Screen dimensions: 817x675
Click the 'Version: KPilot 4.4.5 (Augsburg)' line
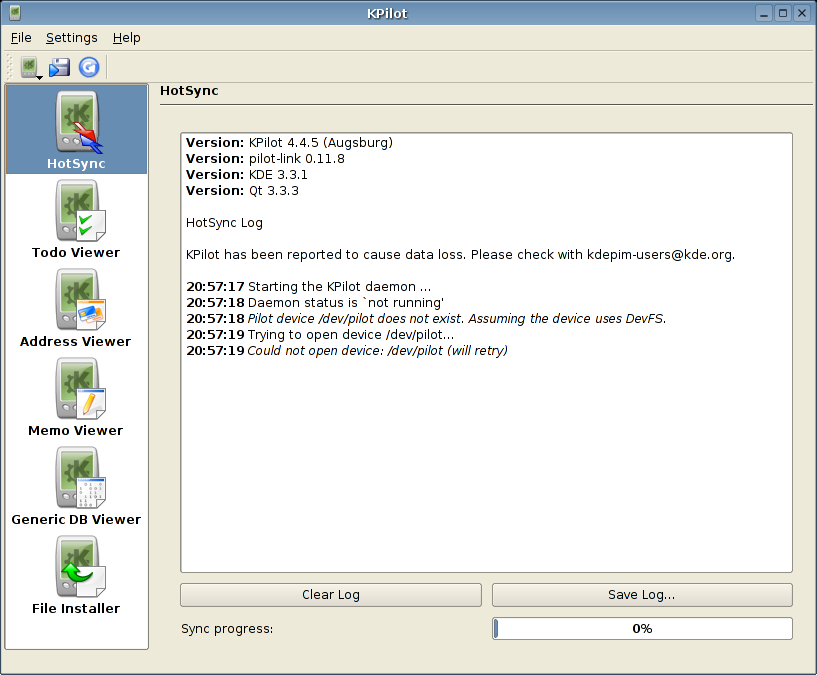tap(289, 142)
